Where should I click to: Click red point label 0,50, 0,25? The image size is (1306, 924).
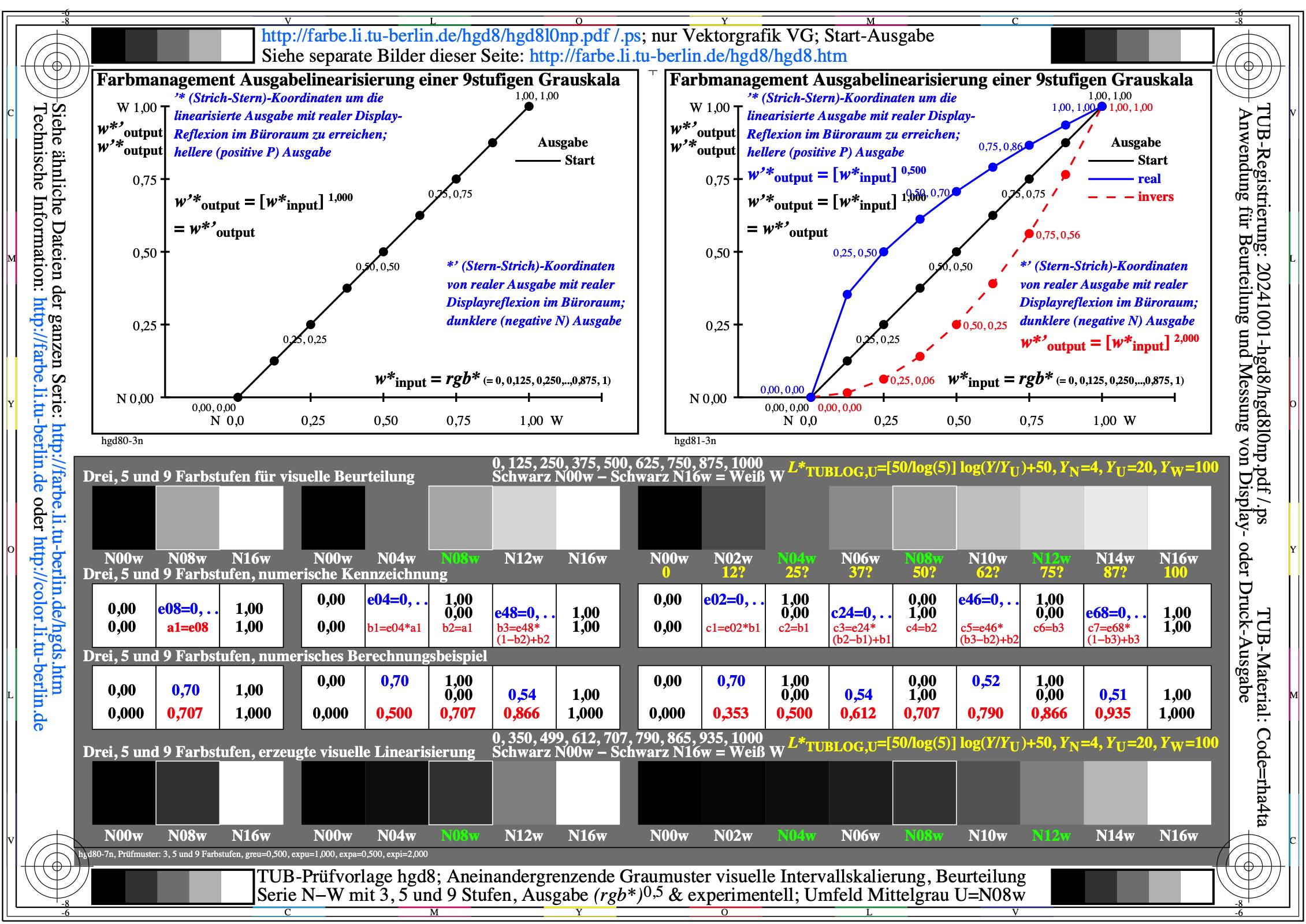click(985, 326)
